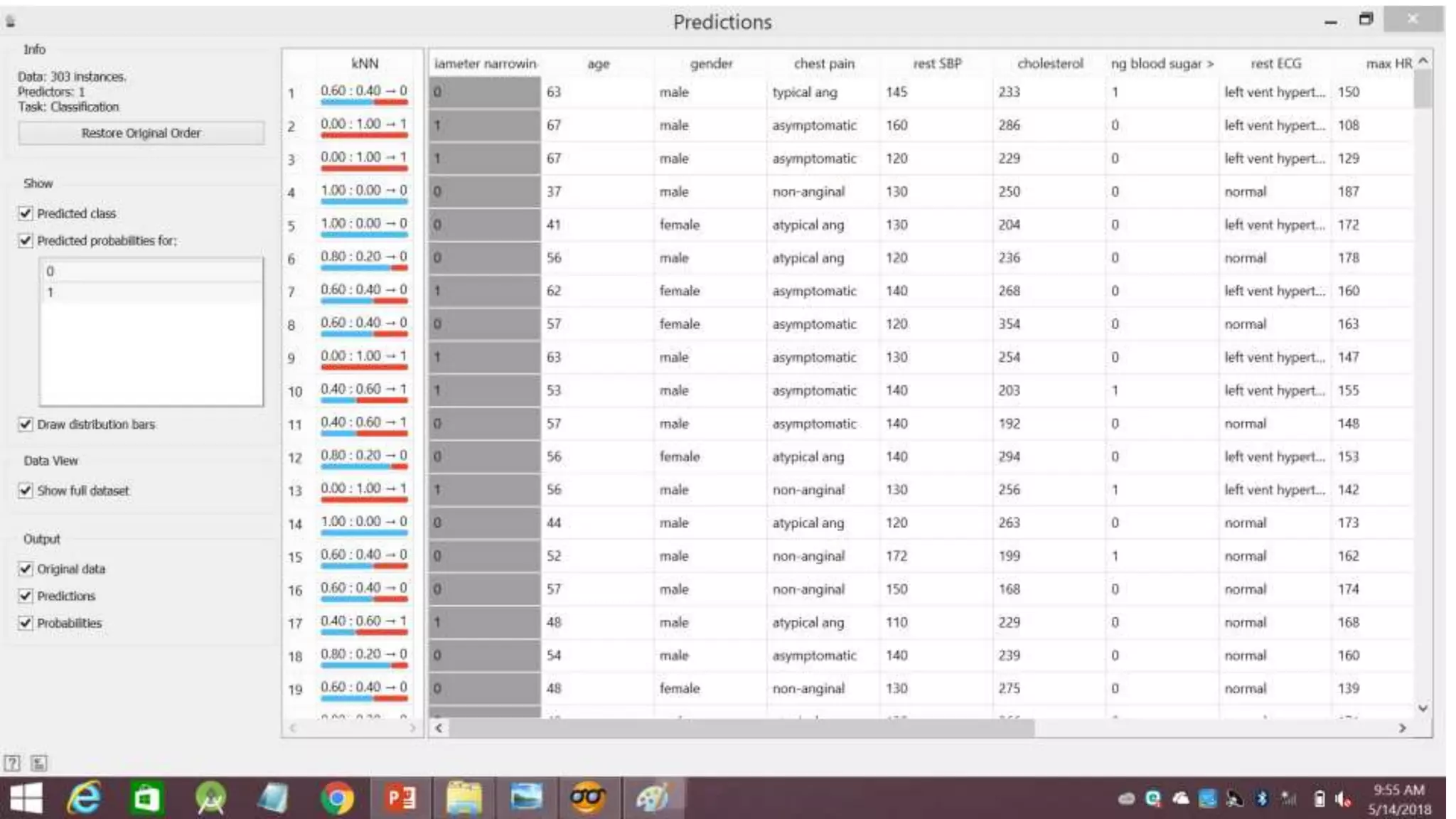The height and width of the screenshot is (819, 1456).
Task: Open PowerPoint from the taskbar
Action: (401, 798)
